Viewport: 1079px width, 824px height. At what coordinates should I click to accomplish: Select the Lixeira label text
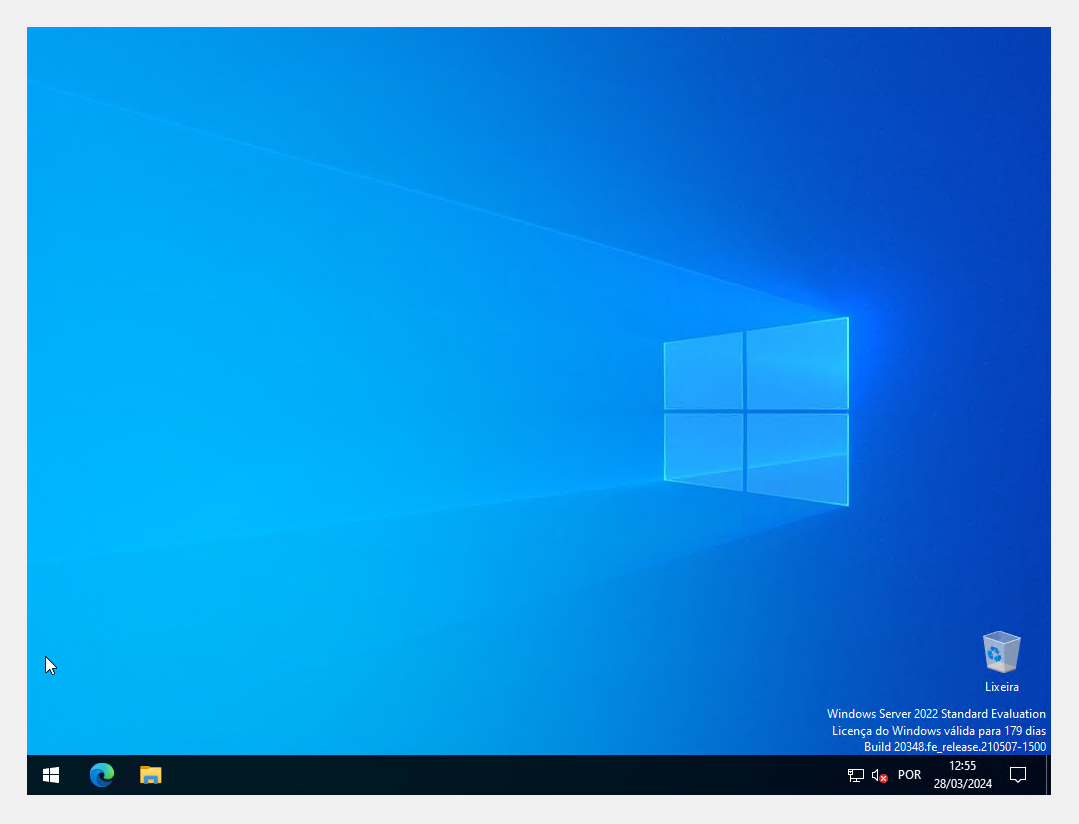coord(1001,687)
